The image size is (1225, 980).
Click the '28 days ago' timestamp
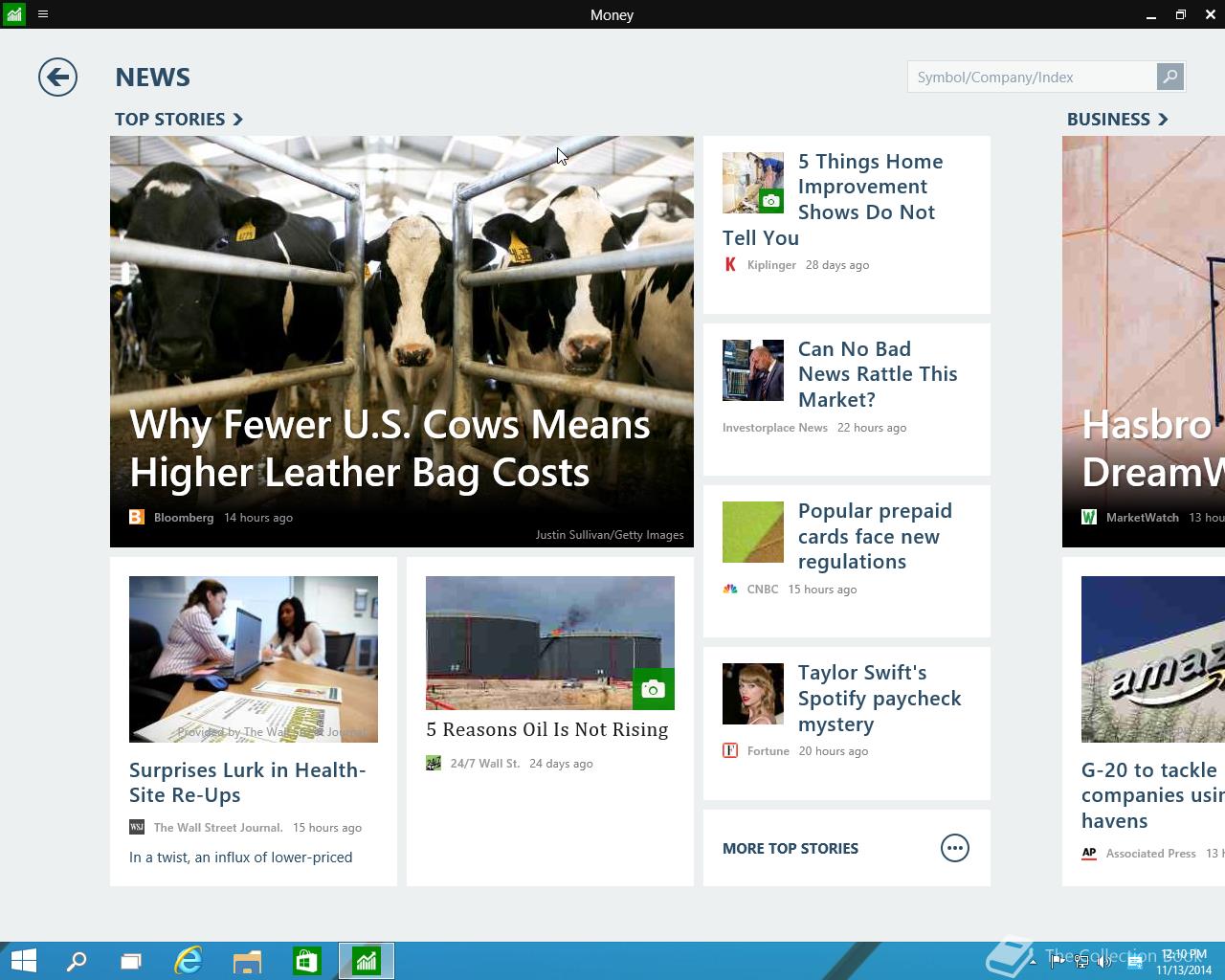(x=837, y=264)
